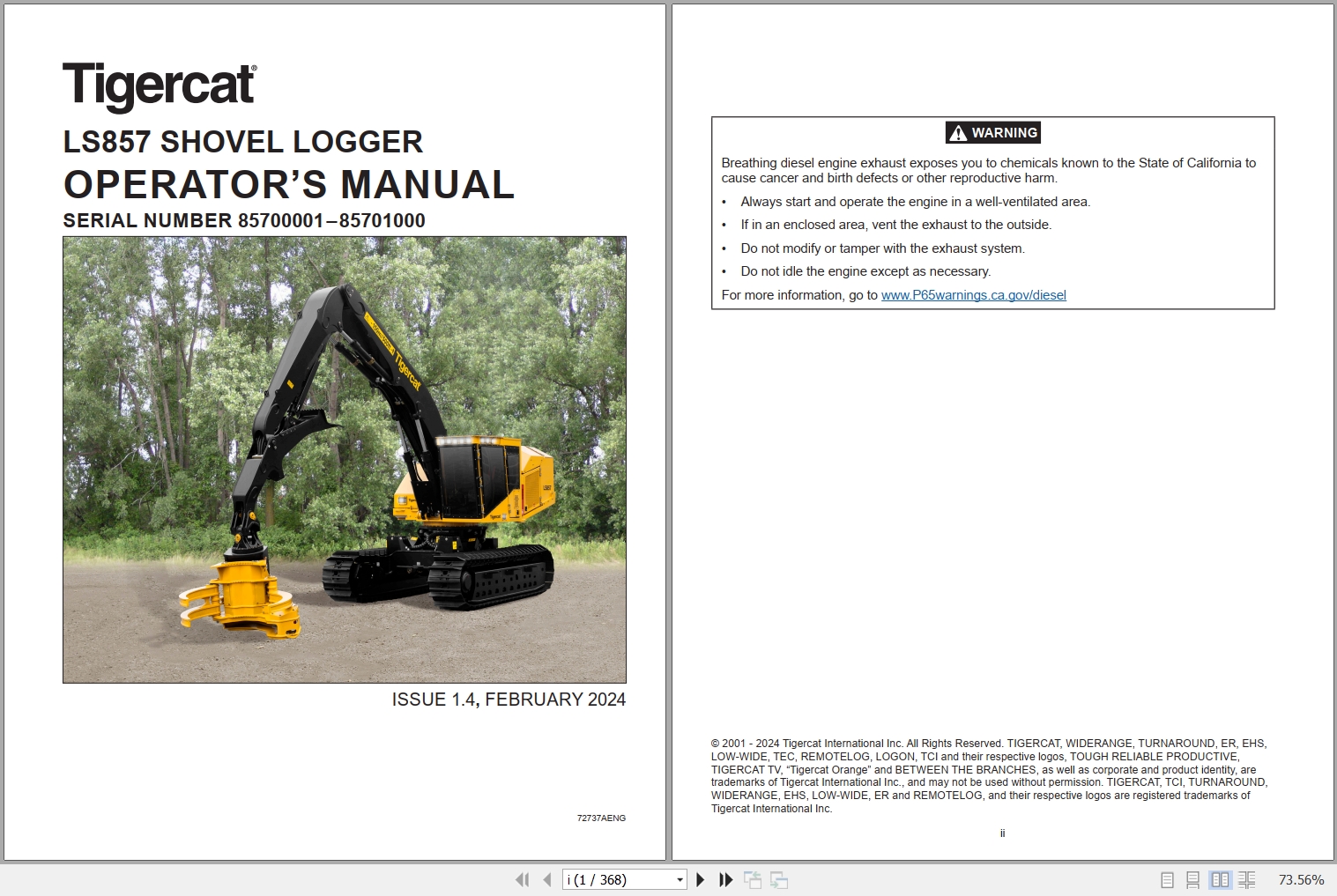Advance to the next page
The width and height of the screenshot is (1337, 896).
point(701,879)
